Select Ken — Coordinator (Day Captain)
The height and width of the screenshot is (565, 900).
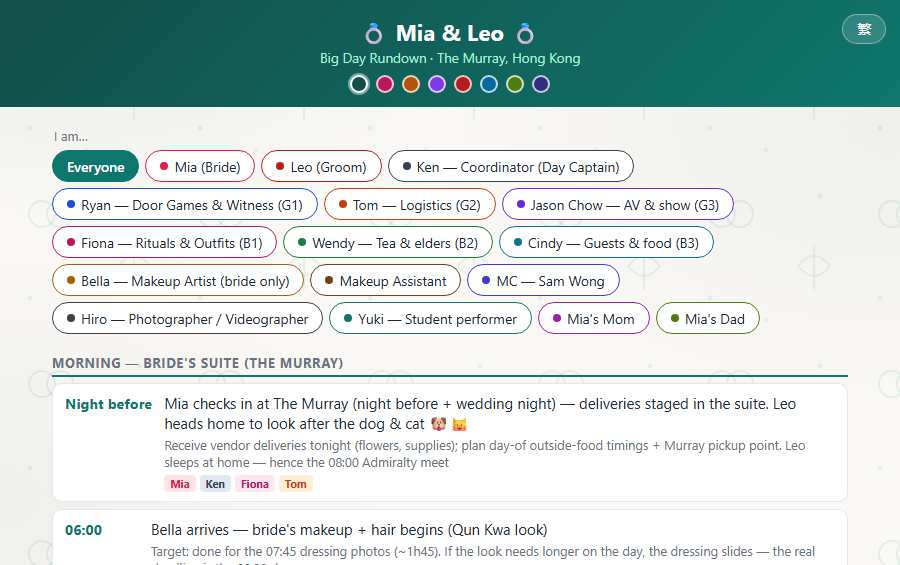(511, 167)
